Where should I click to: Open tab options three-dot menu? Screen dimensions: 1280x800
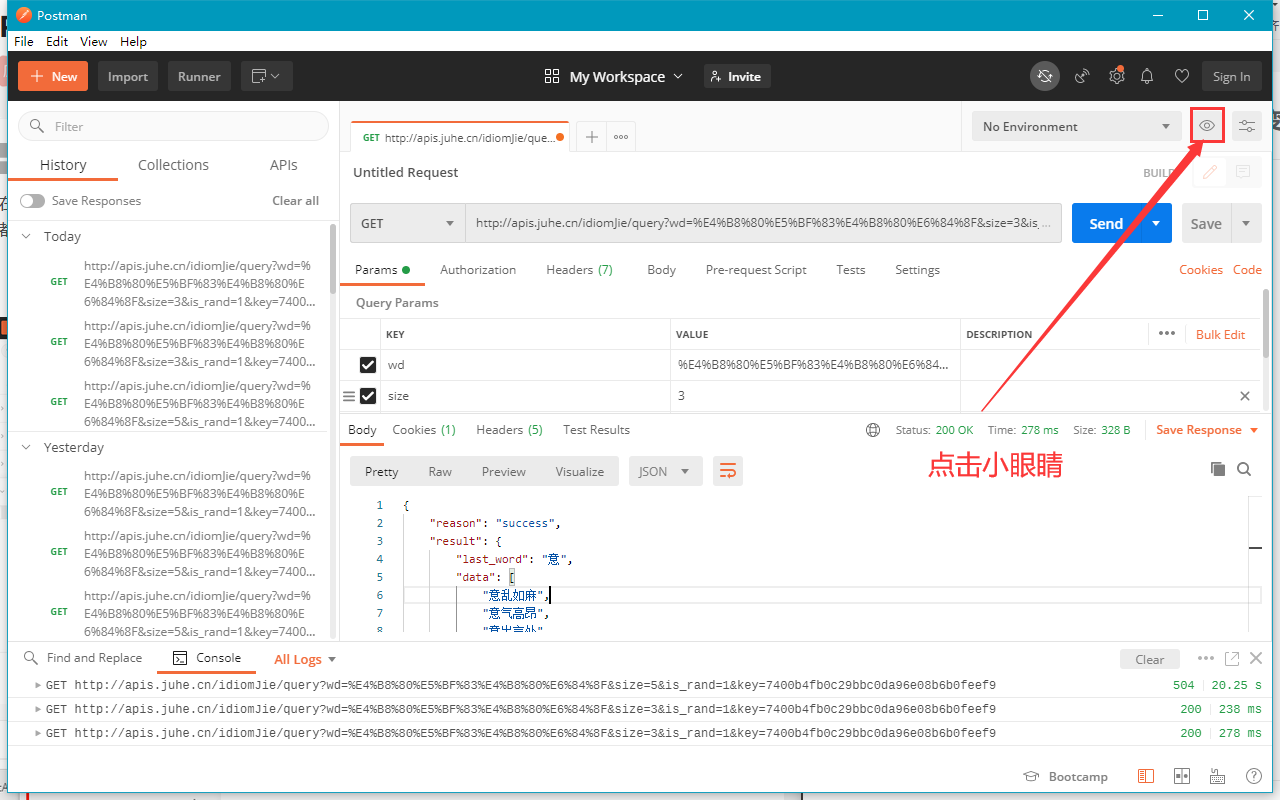pyautogui.click(x=621, y=137)
